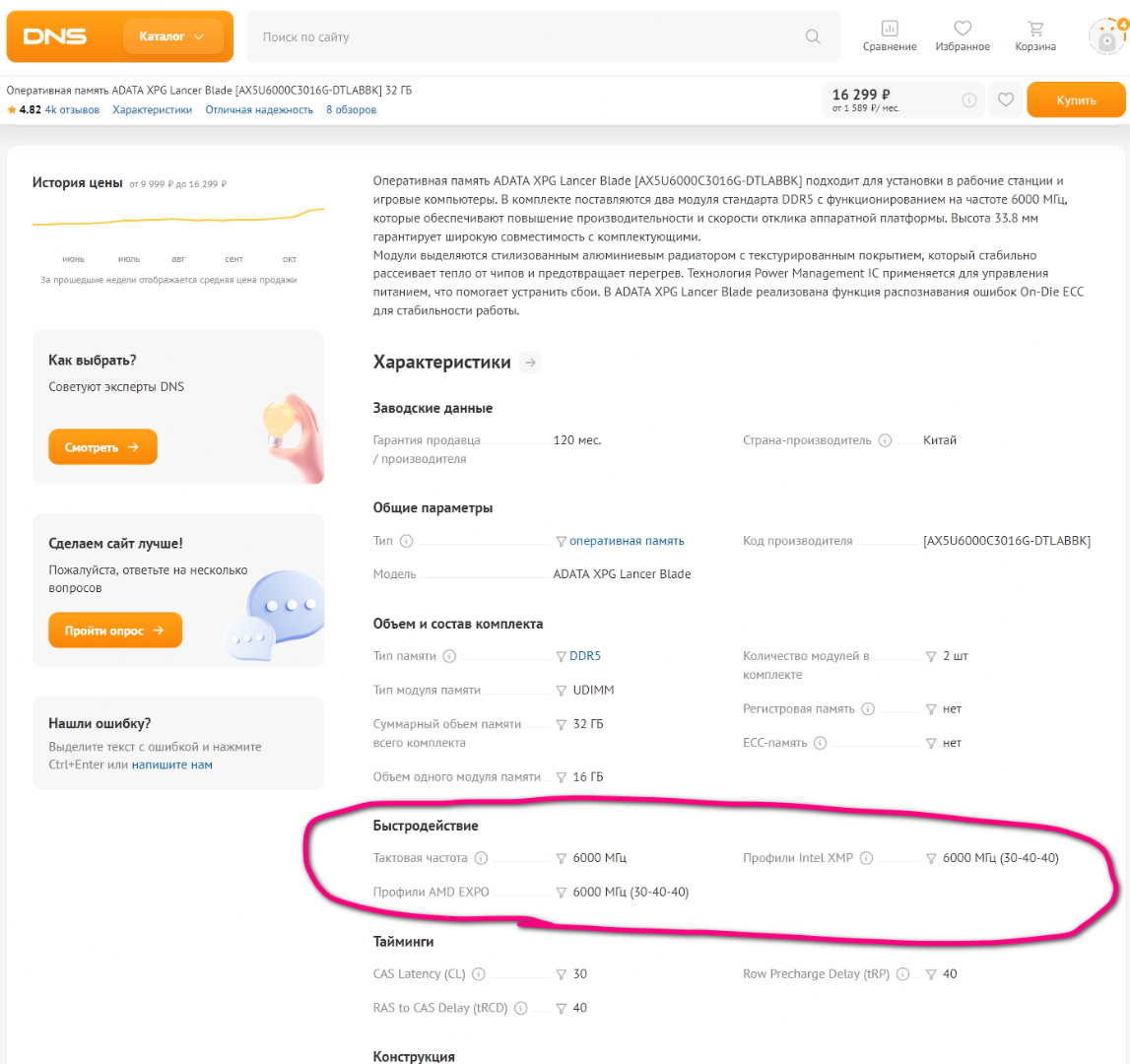Click the Поиск по сайту search field
The height and width of the screenshot is (1064, 1130).
pos(522,37)
